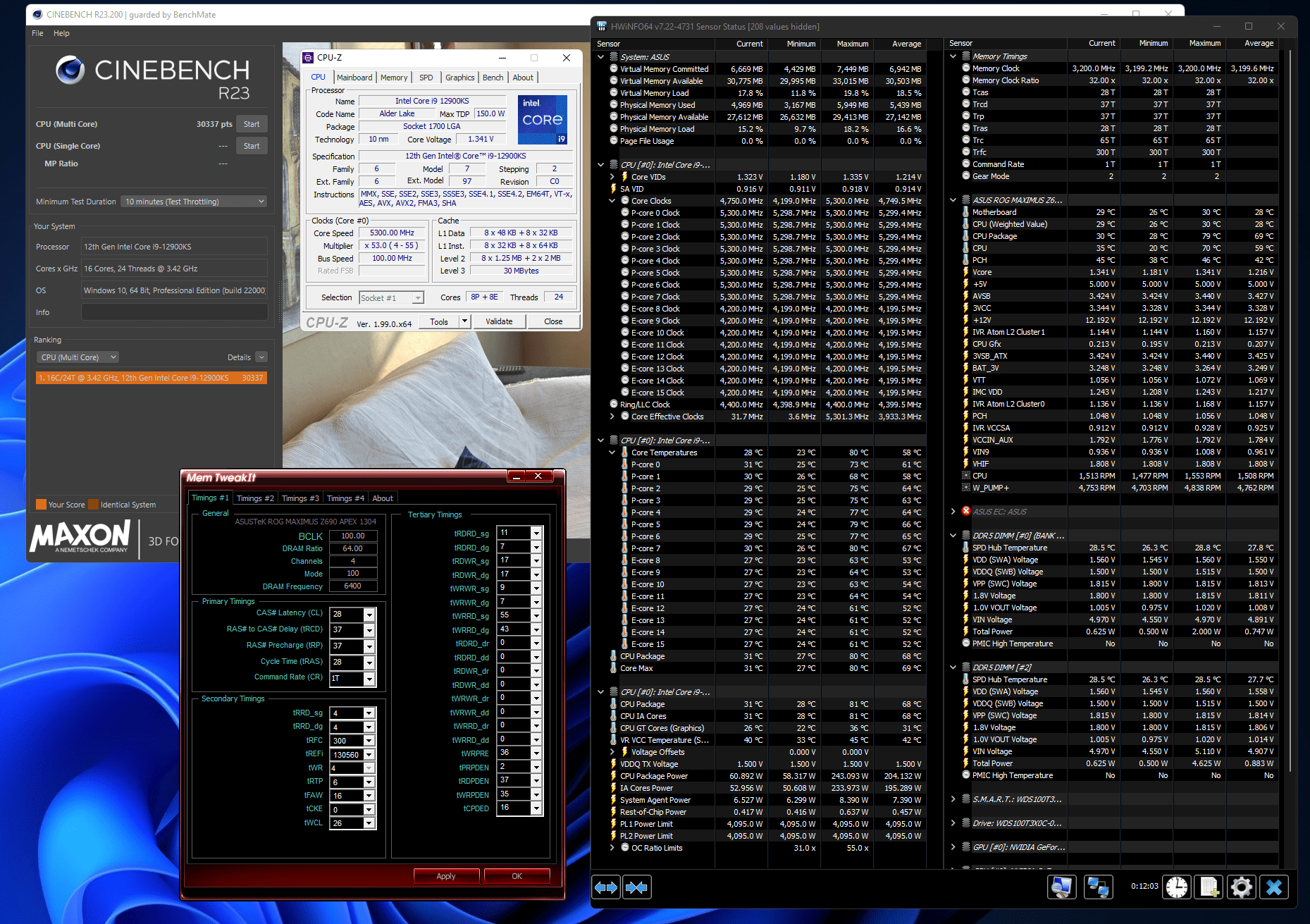Click HWiNFO collapse-columns arrows icon

637,887
